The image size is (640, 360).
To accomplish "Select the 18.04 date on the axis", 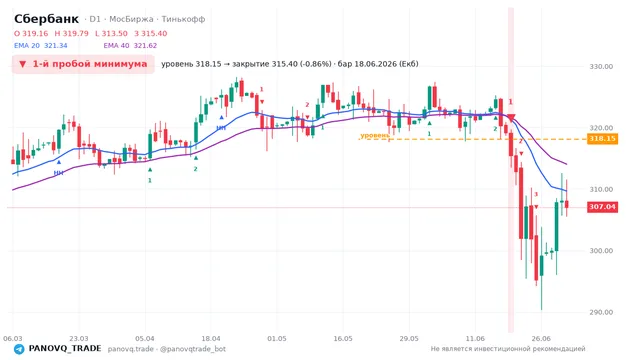I will click(x=211, y=338).
